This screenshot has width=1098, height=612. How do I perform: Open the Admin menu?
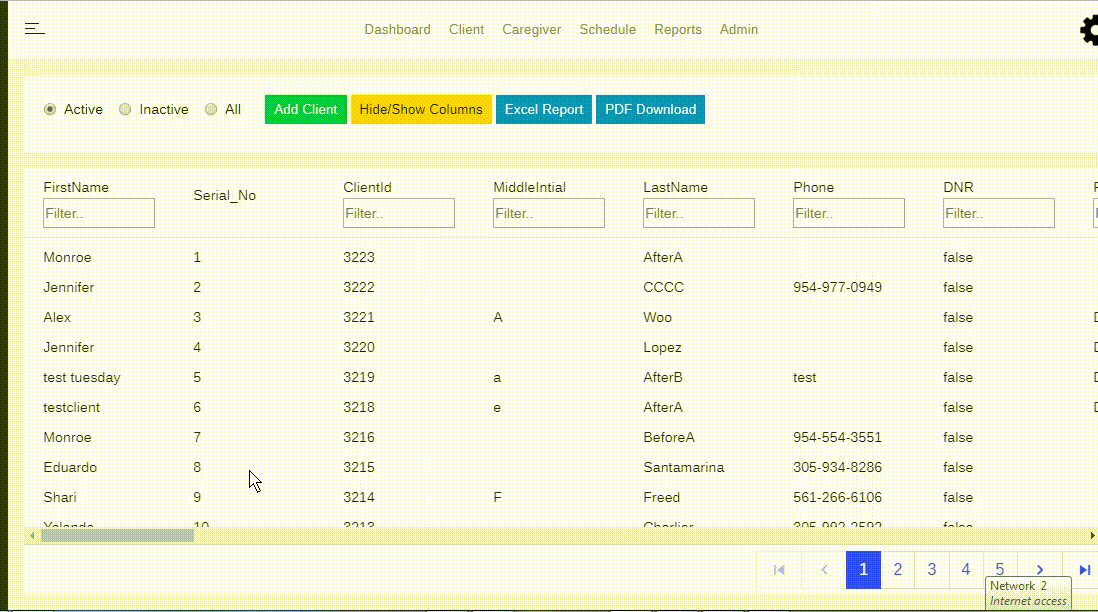coord(739,29)
